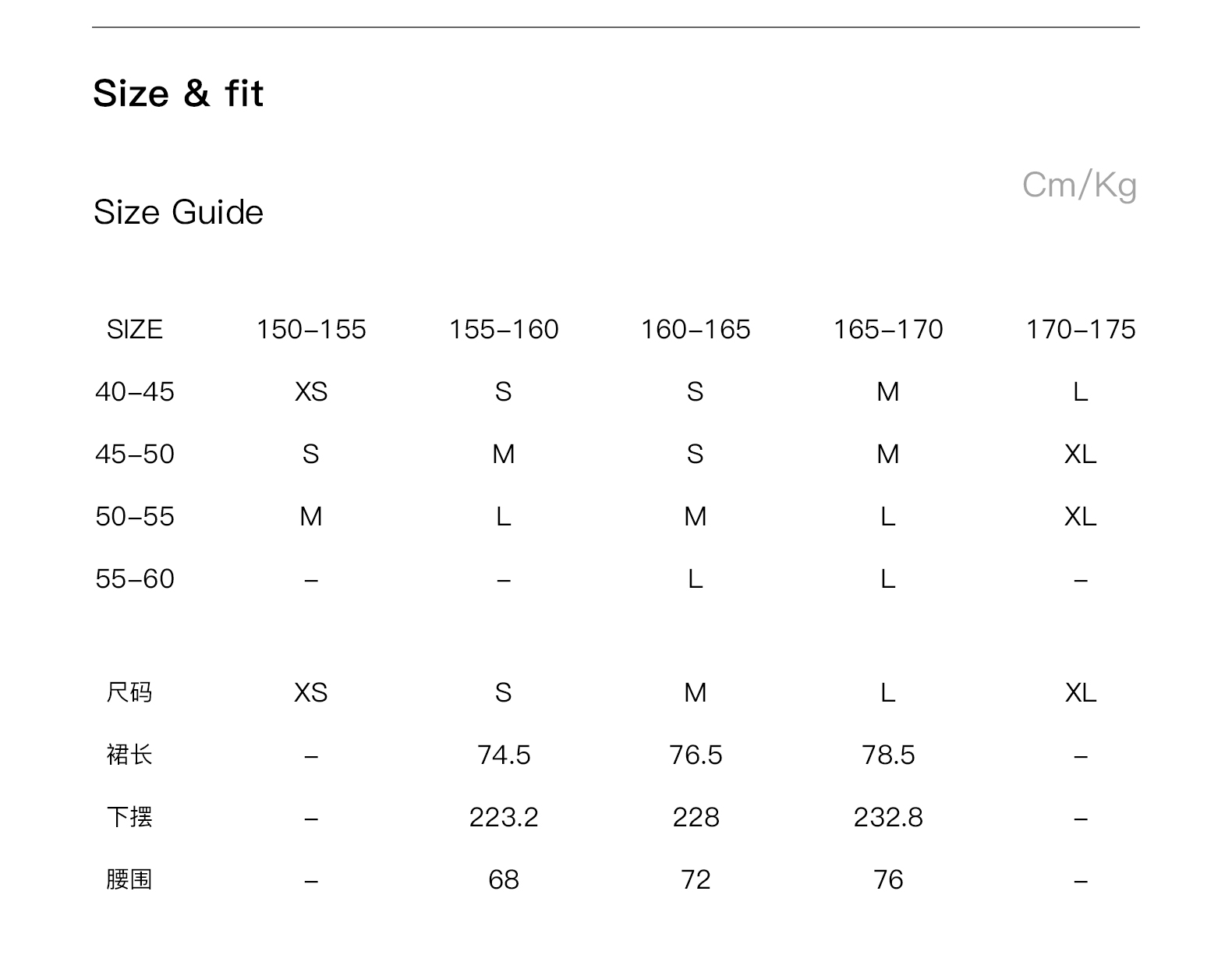Click the 尺码 row label

click(x=129, y=692)
